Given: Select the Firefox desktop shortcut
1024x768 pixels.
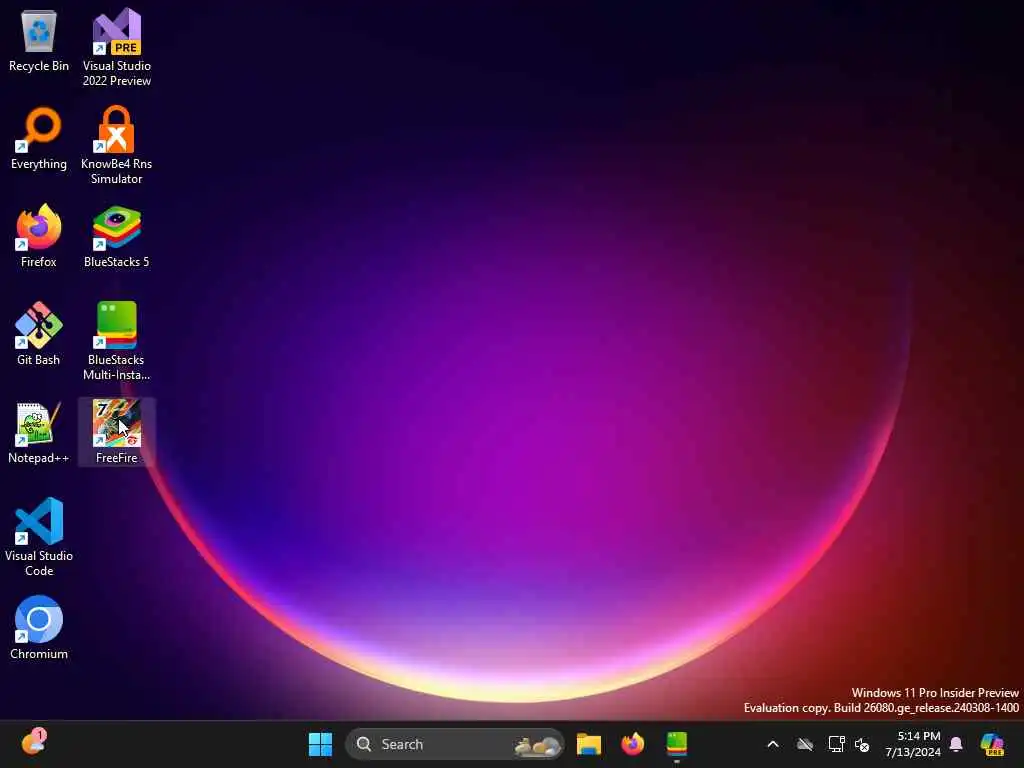Looking at the screenshot, I should tap(39, 236).
